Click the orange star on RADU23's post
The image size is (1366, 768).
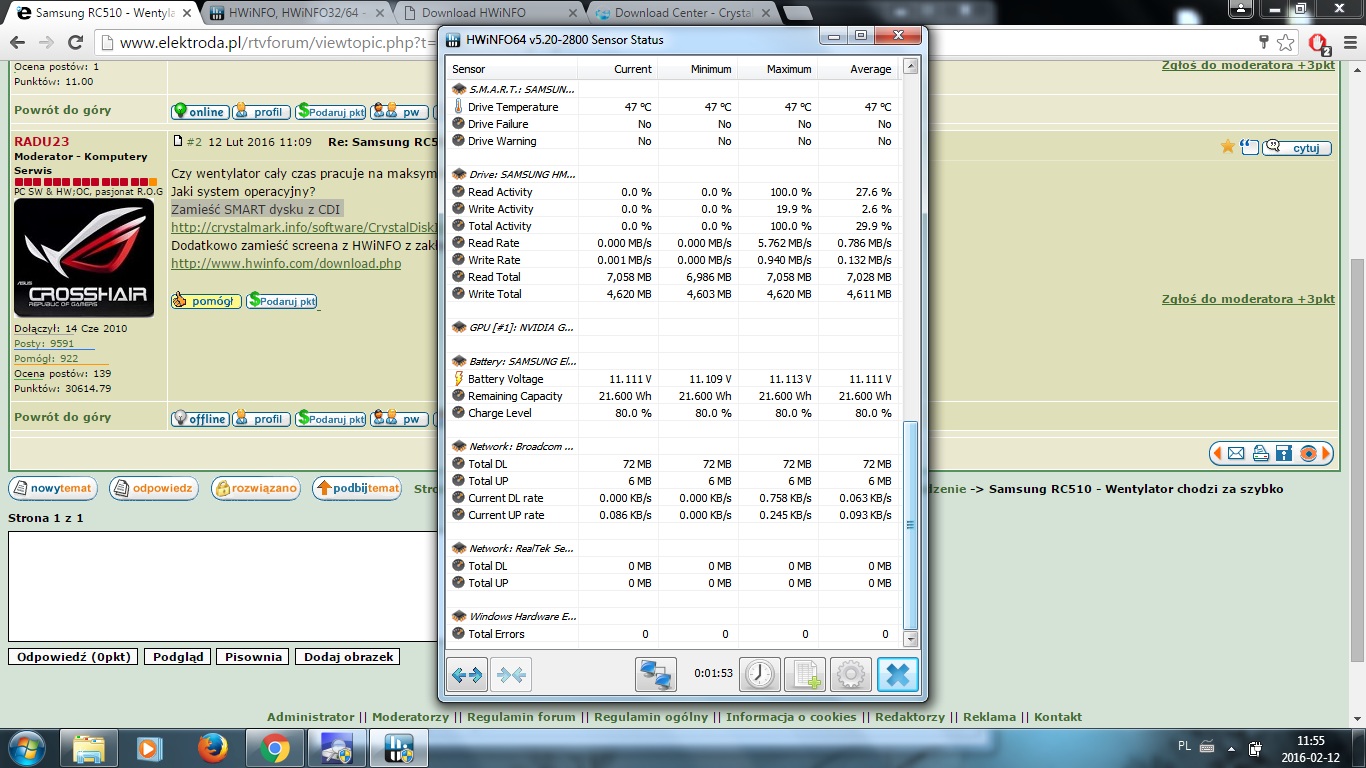click(x=1227, y=147)
